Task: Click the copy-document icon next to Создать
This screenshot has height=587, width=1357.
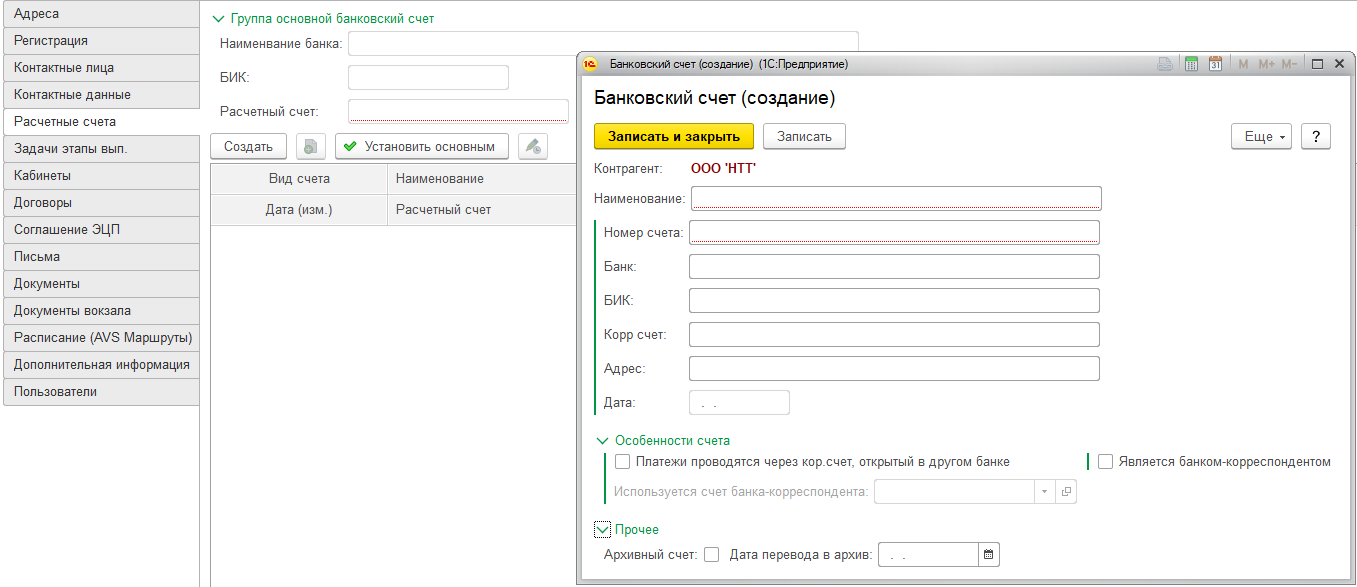Action: 311,147
